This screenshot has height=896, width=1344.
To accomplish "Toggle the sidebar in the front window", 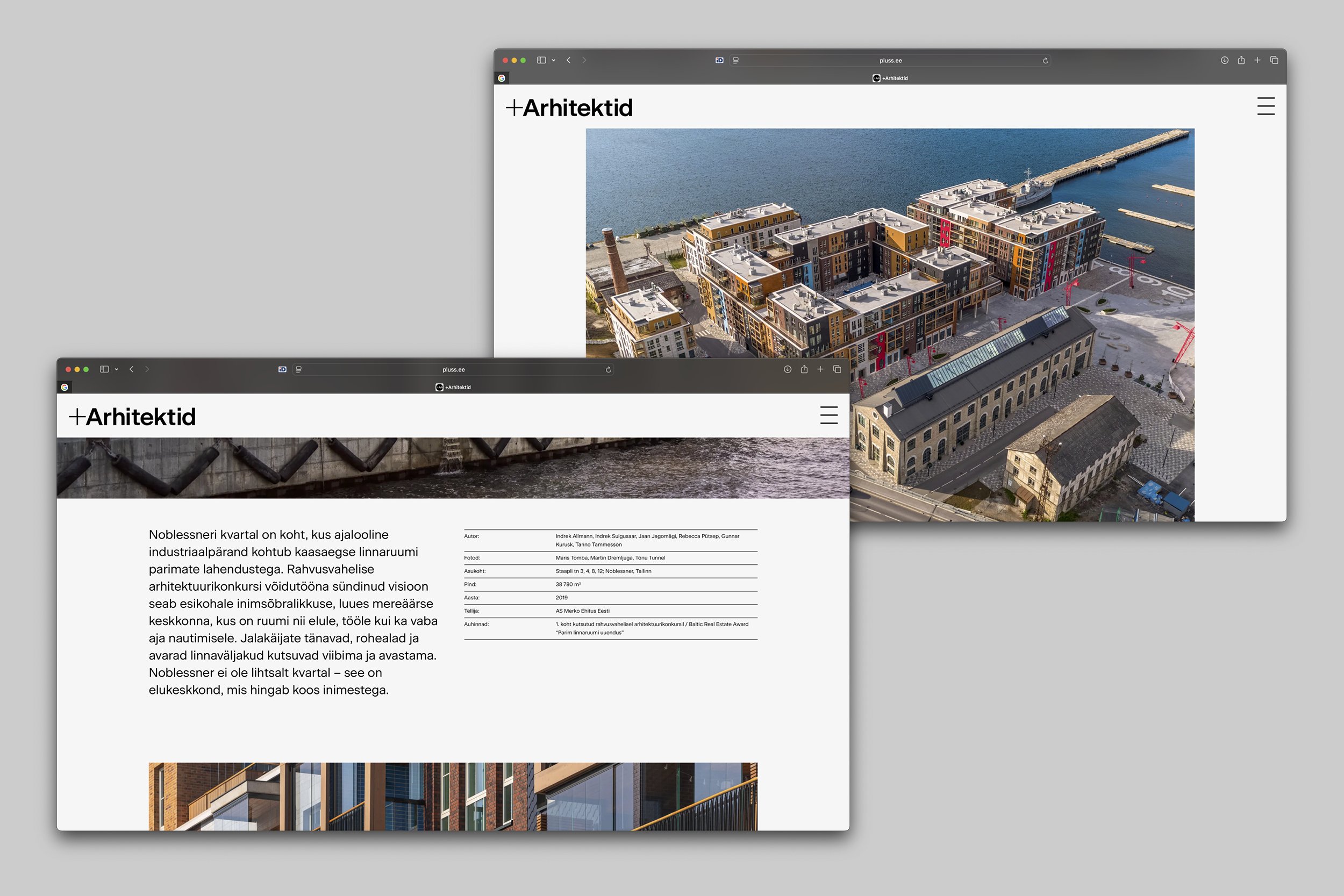I will point(104,369).
